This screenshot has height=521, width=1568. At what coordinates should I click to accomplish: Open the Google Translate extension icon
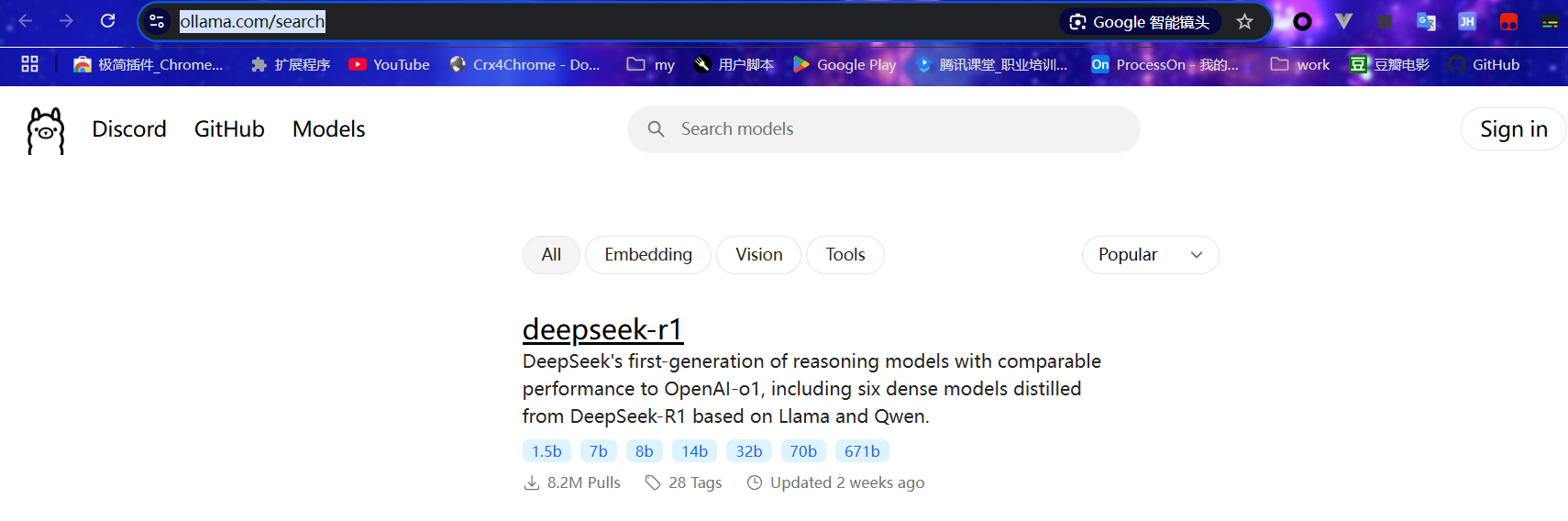pos(1426,21)
